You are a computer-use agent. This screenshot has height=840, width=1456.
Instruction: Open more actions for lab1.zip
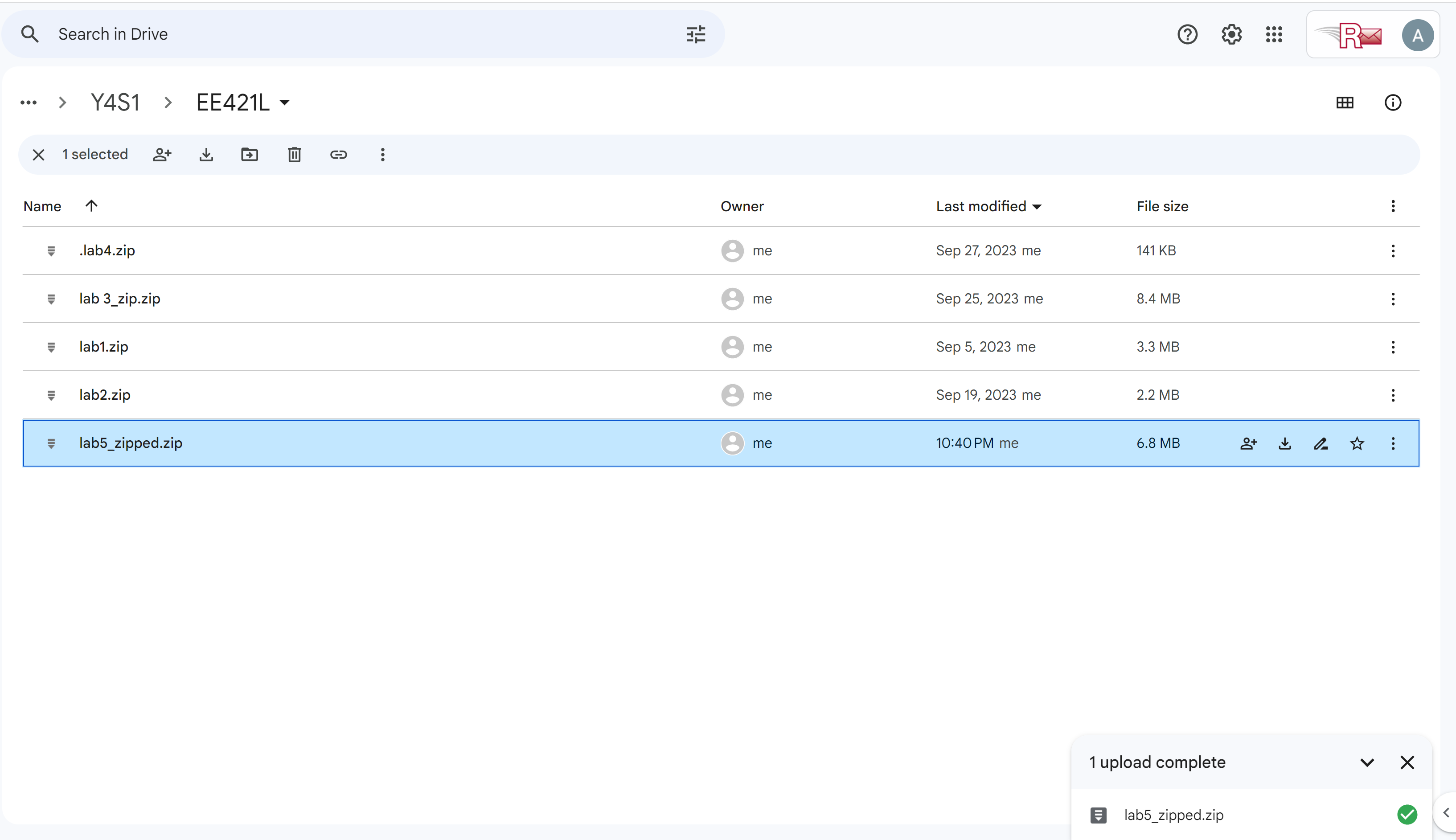click(1393, 347)
